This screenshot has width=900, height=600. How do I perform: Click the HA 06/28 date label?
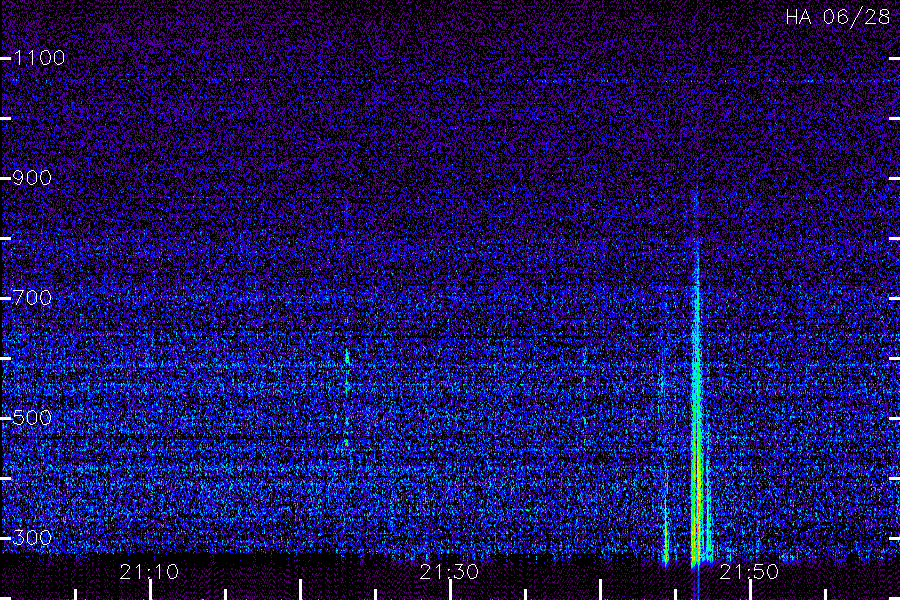click(x=838, y=17)
